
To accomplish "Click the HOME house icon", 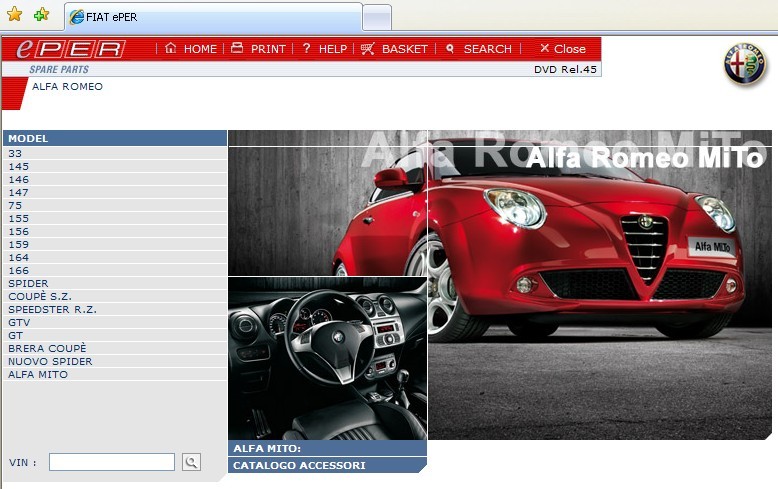I will click(x=171, y=48).
